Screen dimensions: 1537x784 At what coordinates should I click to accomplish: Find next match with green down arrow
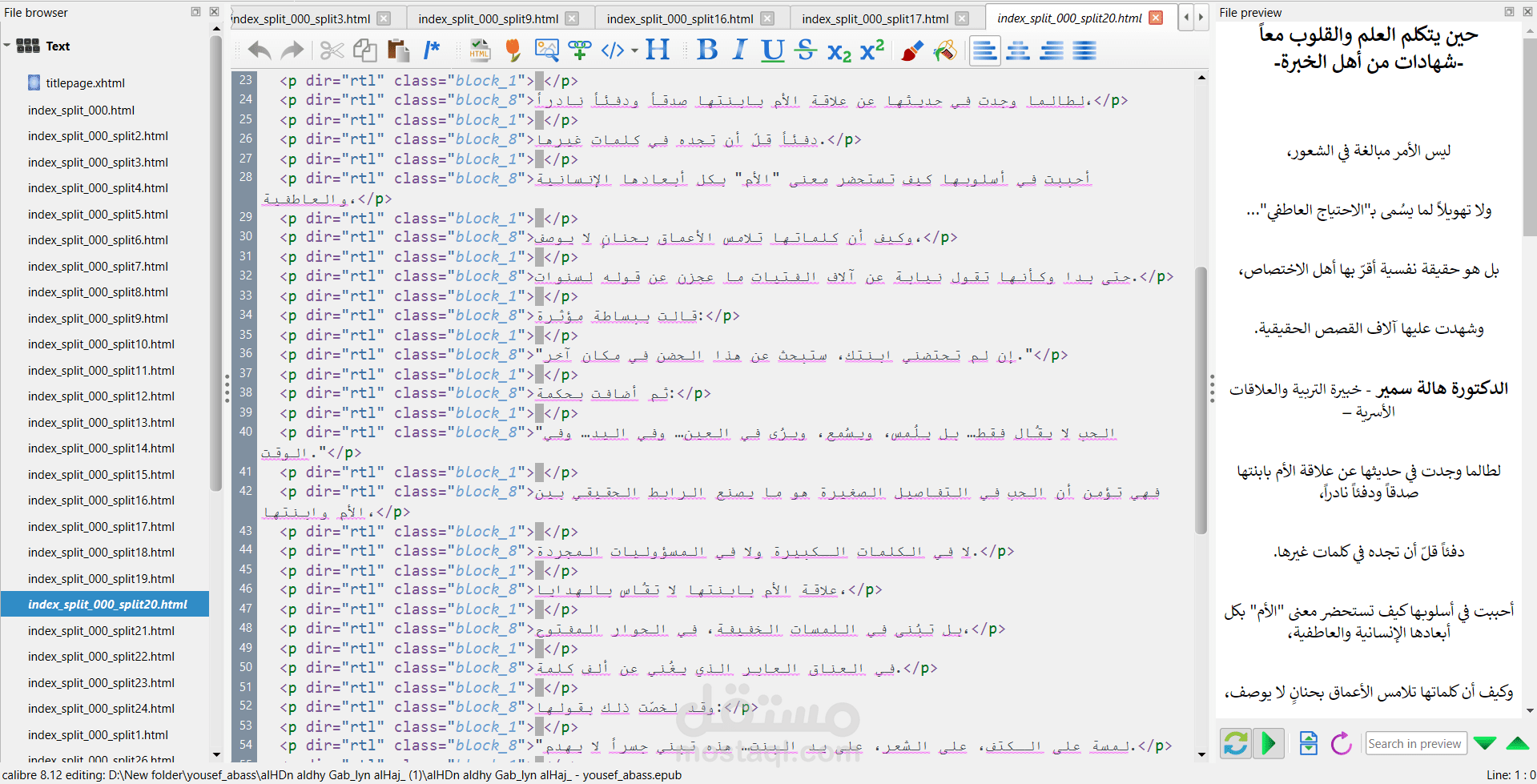click(x=1485, y=743)
